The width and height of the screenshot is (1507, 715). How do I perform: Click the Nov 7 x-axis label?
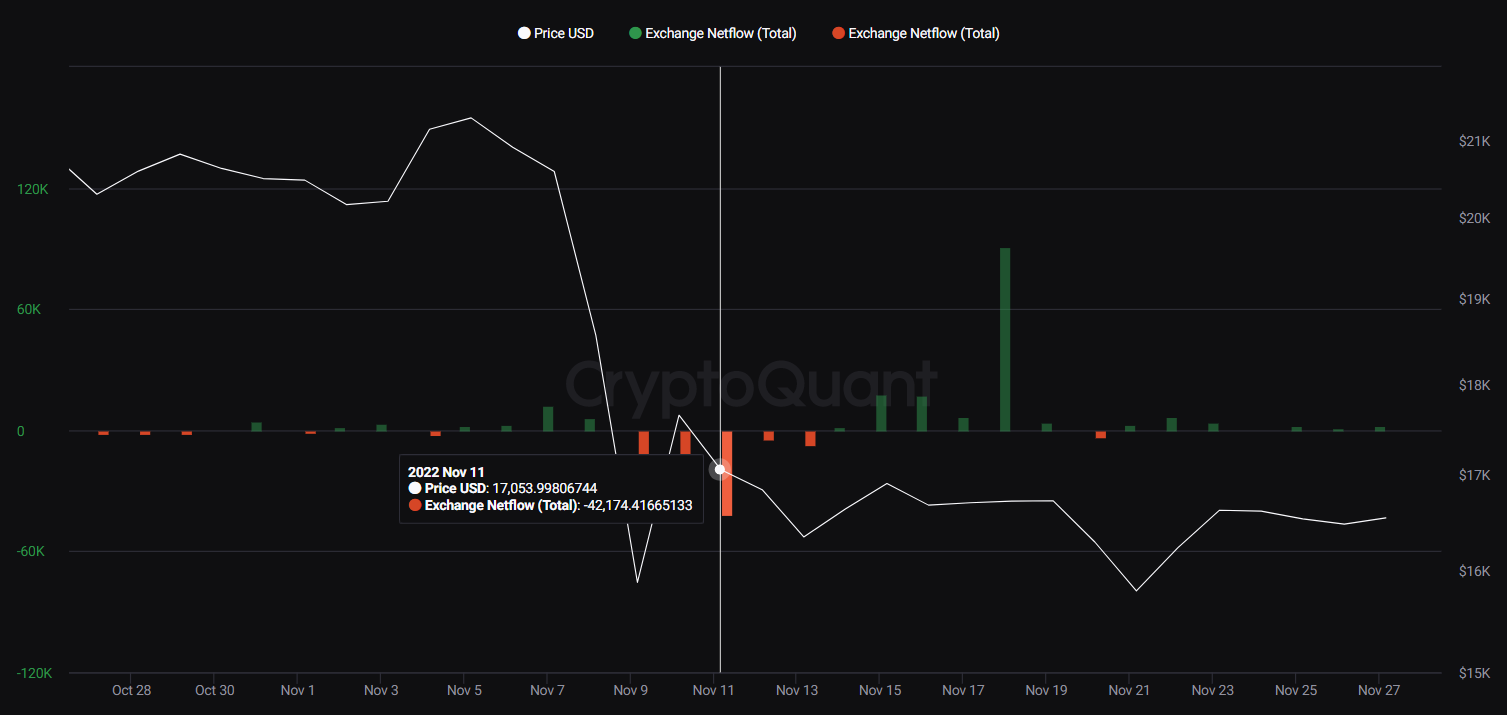coord(548,690)
